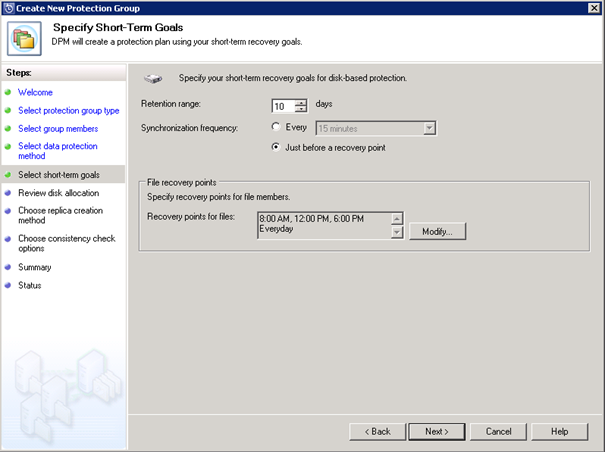Click the Choose consistency check options step

pos(67,243)
